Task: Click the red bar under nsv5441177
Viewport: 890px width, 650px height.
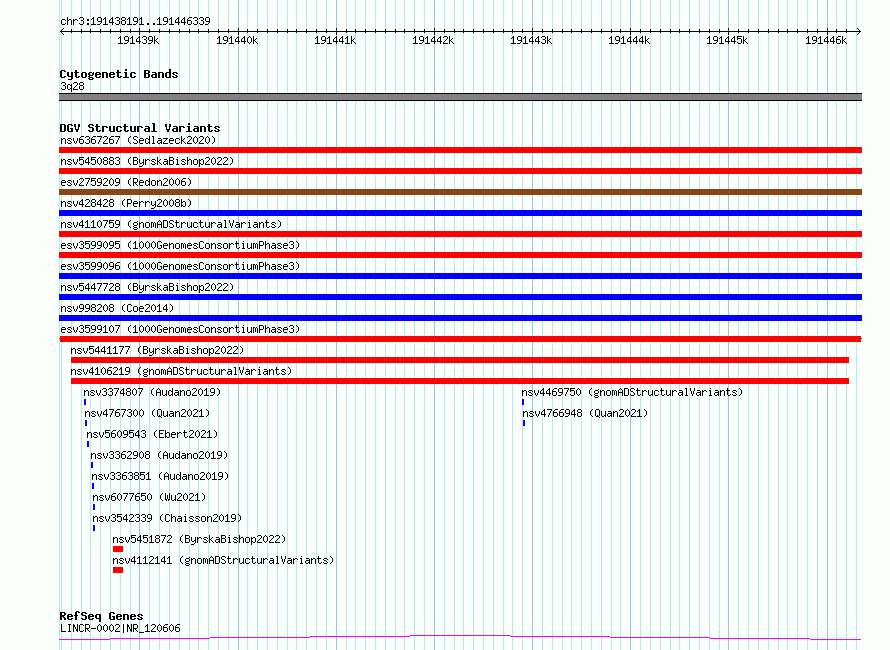Action: tap(460, 360)
